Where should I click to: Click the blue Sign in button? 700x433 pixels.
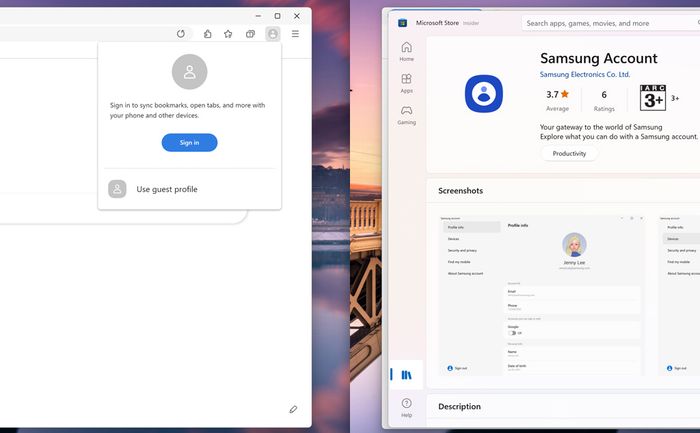pyautogui.click(x=189, y=142)
